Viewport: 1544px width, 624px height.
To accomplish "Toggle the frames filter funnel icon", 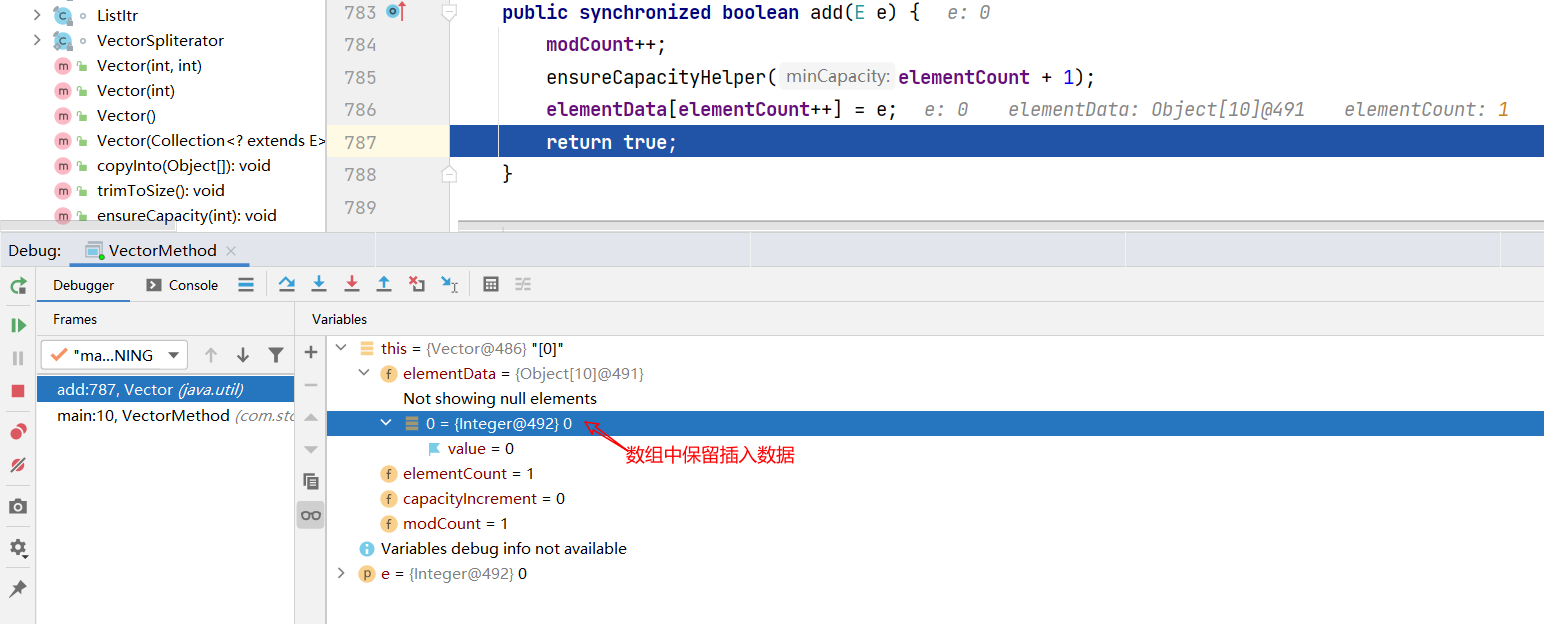I will pos(276,355).
